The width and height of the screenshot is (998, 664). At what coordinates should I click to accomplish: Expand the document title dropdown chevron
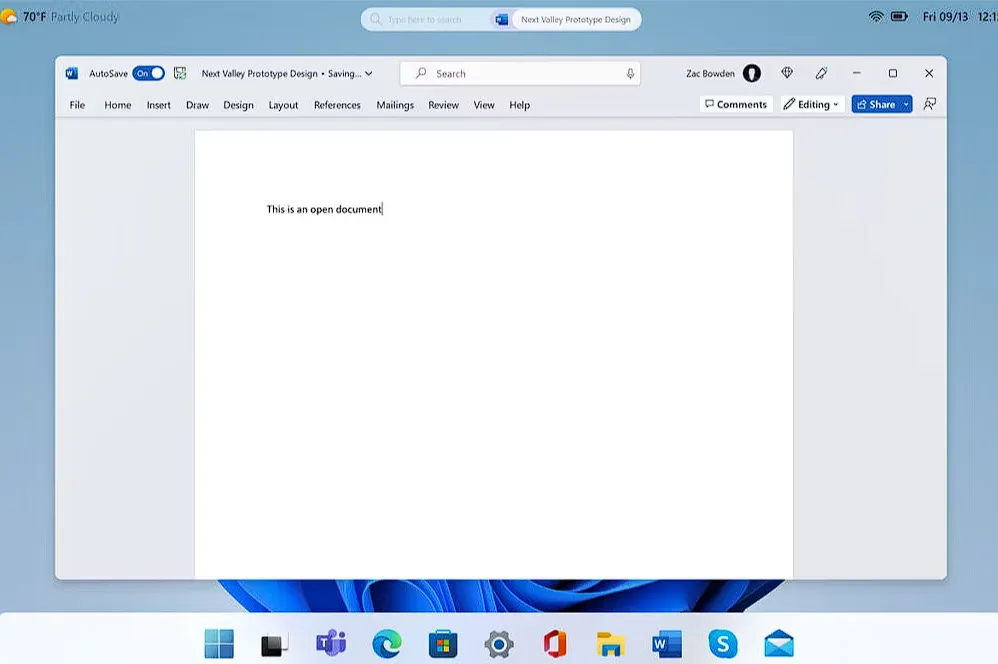[x=369, y=73]
